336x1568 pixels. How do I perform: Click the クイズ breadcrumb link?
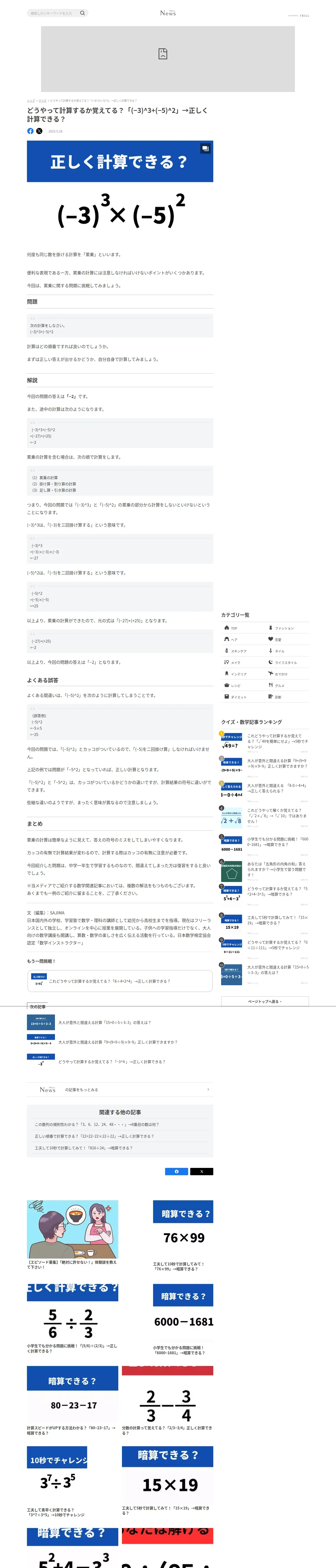tap(43, 100)
